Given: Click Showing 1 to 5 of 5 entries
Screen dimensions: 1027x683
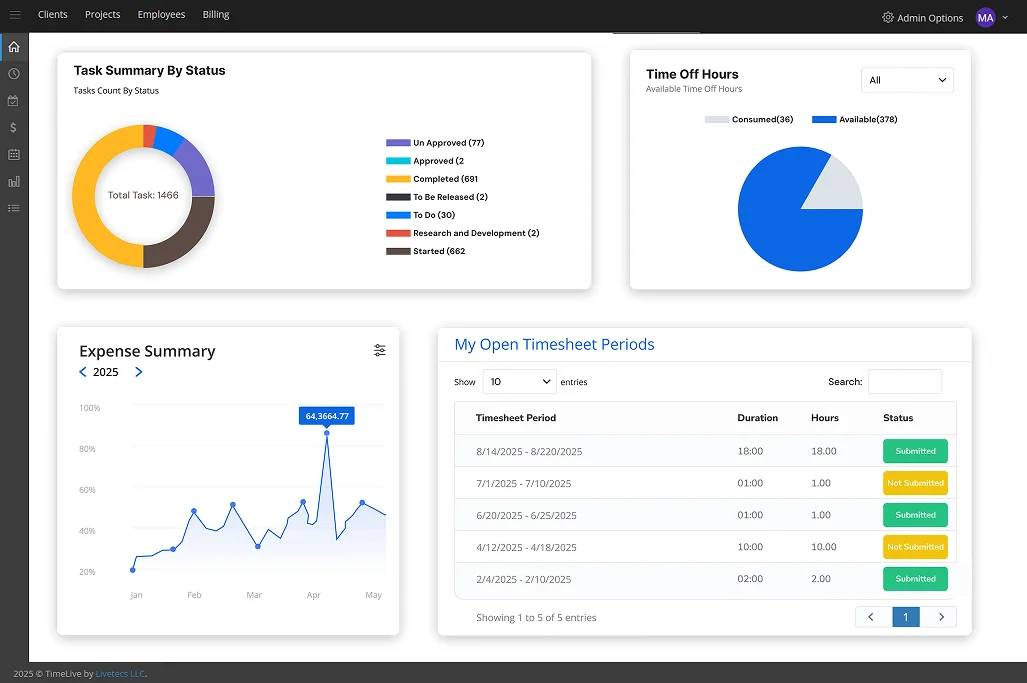Looking at the screenshot, I should click(x=536, y=618).
